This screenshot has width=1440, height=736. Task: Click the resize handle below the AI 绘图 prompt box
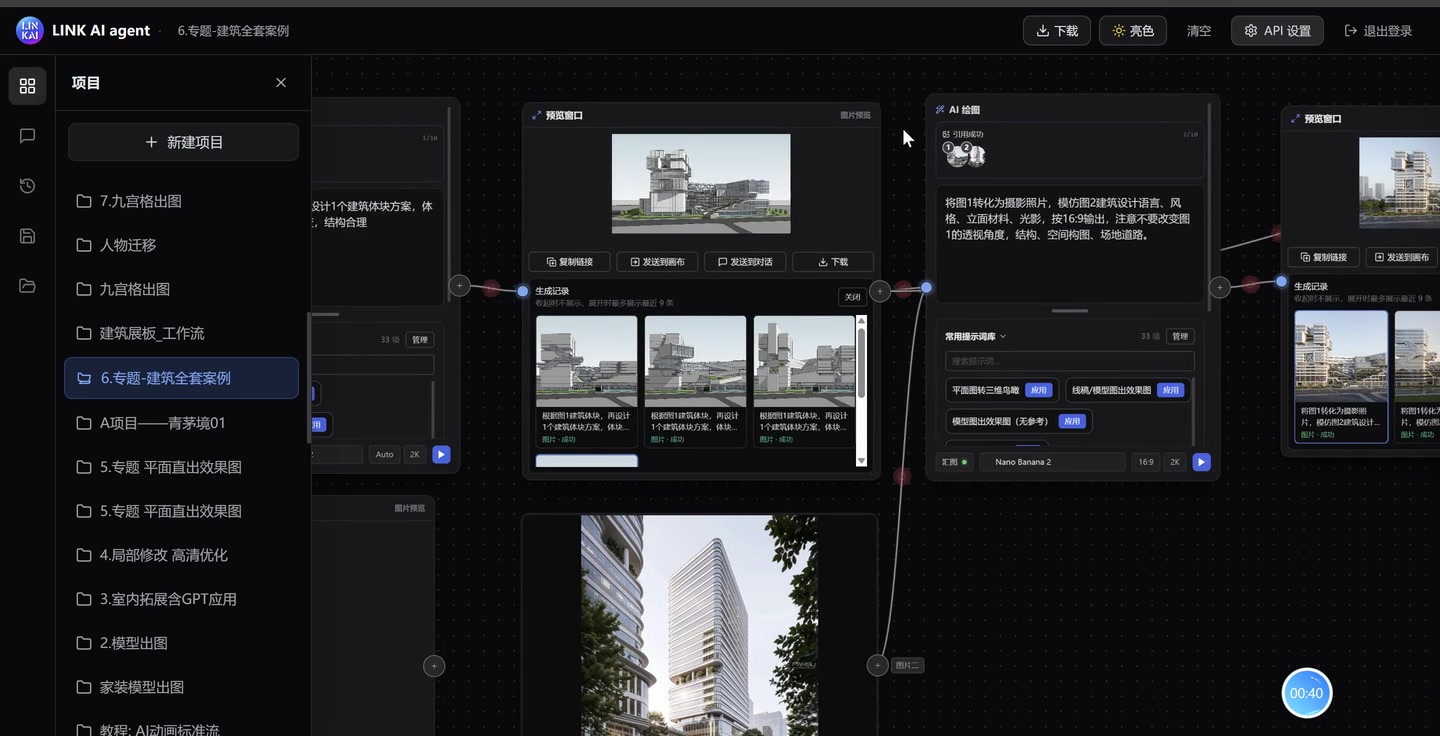[1069, 311]
